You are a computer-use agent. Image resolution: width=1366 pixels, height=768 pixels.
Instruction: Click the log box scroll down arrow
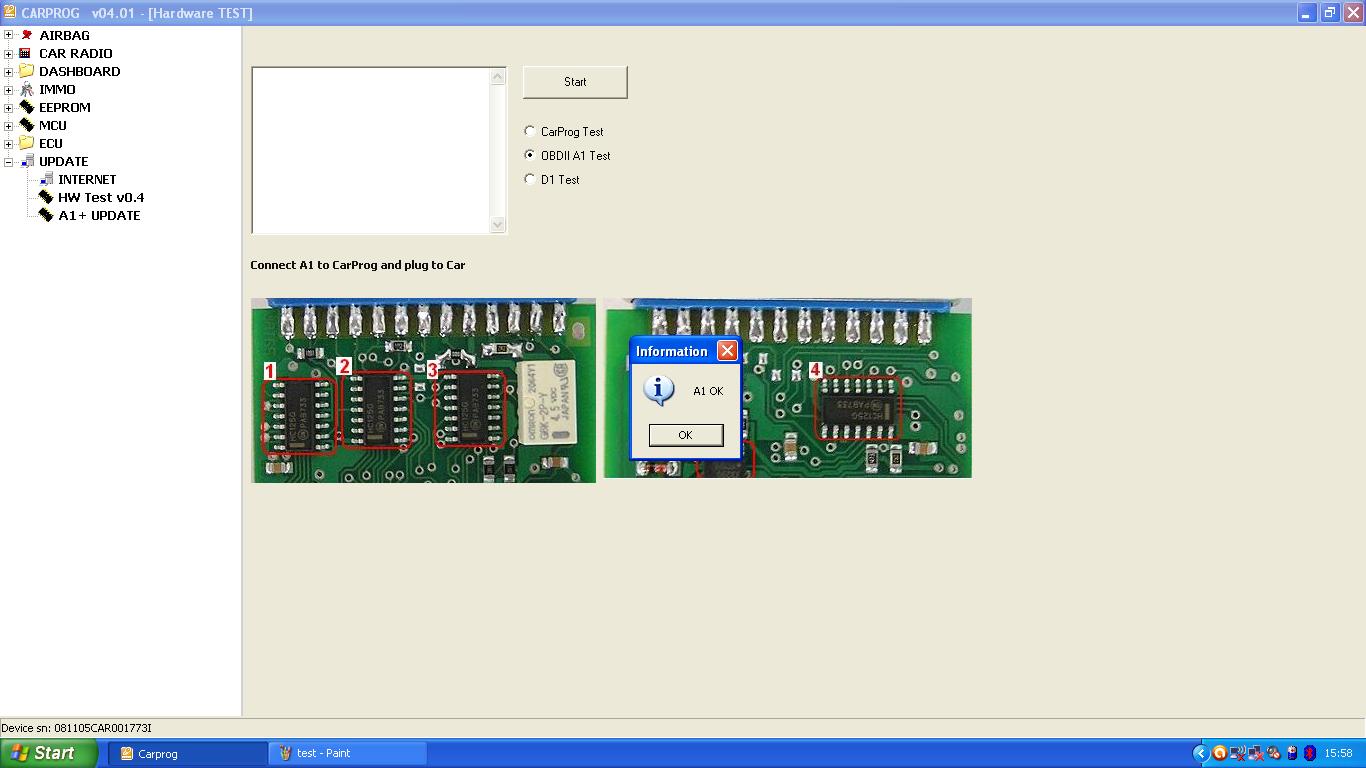(x=498, y=225)
